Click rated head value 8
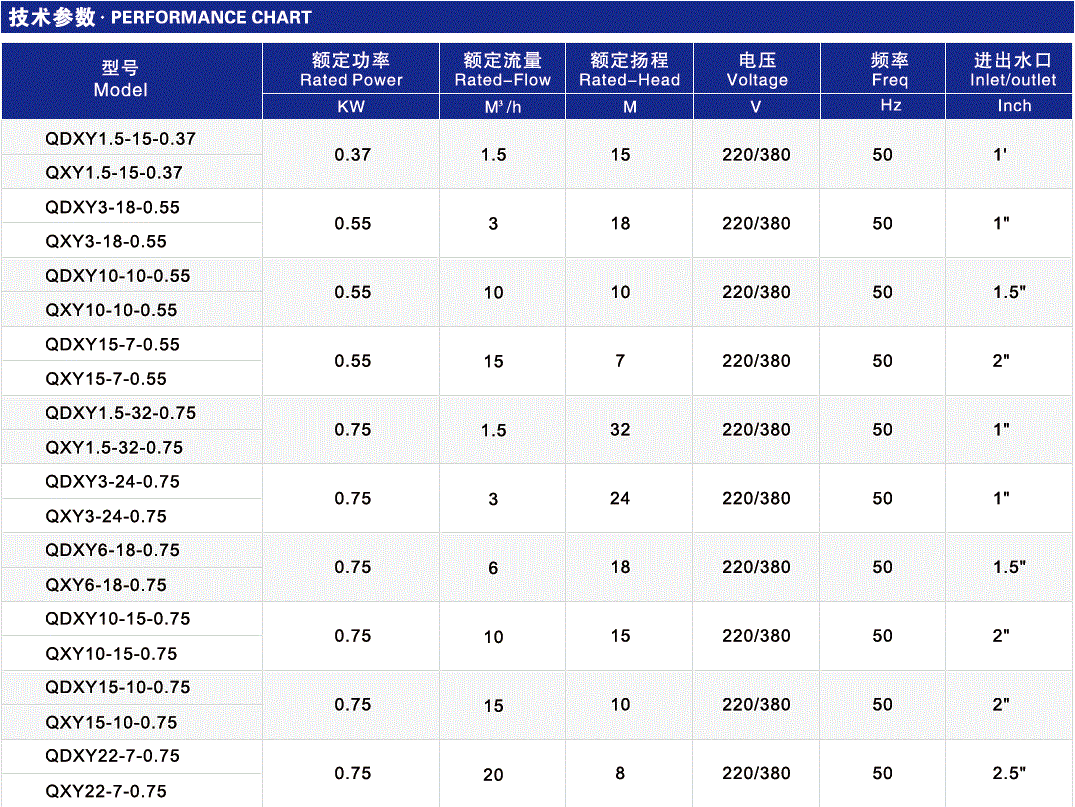 pos(620,773)
